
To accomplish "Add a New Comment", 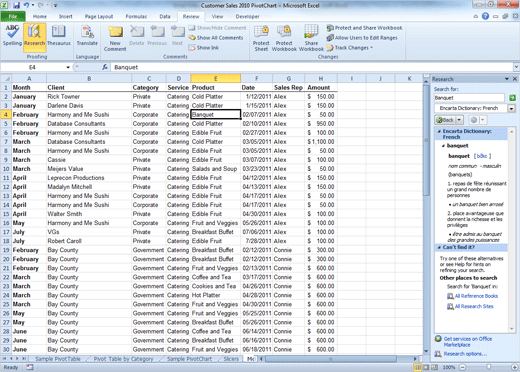I will click(115, 39).
